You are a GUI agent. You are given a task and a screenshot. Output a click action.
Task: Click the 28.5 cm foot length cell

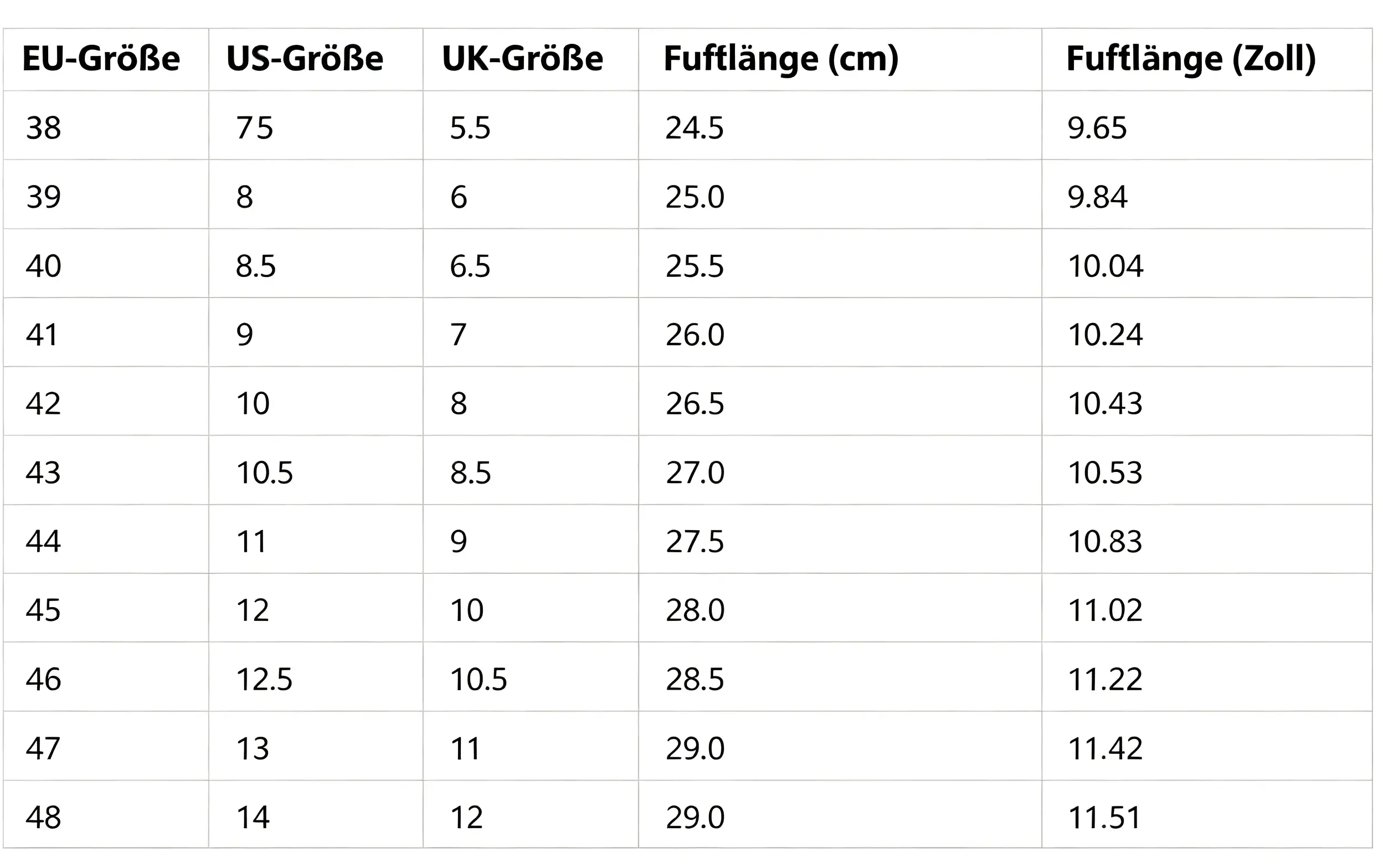coord(840,677)
